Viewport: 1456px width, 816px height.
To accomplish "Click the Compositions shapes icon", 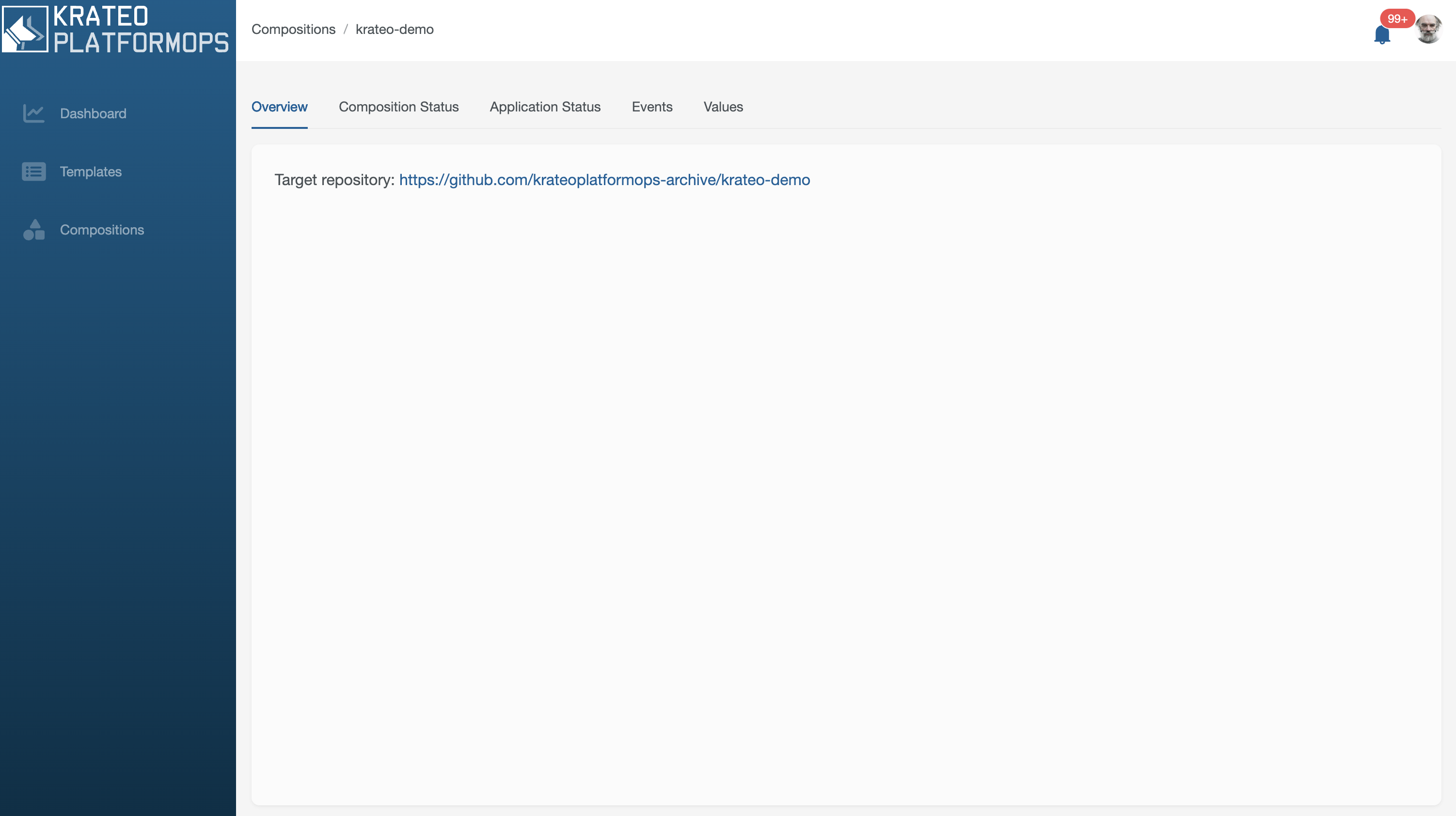I will pos(34,229).
